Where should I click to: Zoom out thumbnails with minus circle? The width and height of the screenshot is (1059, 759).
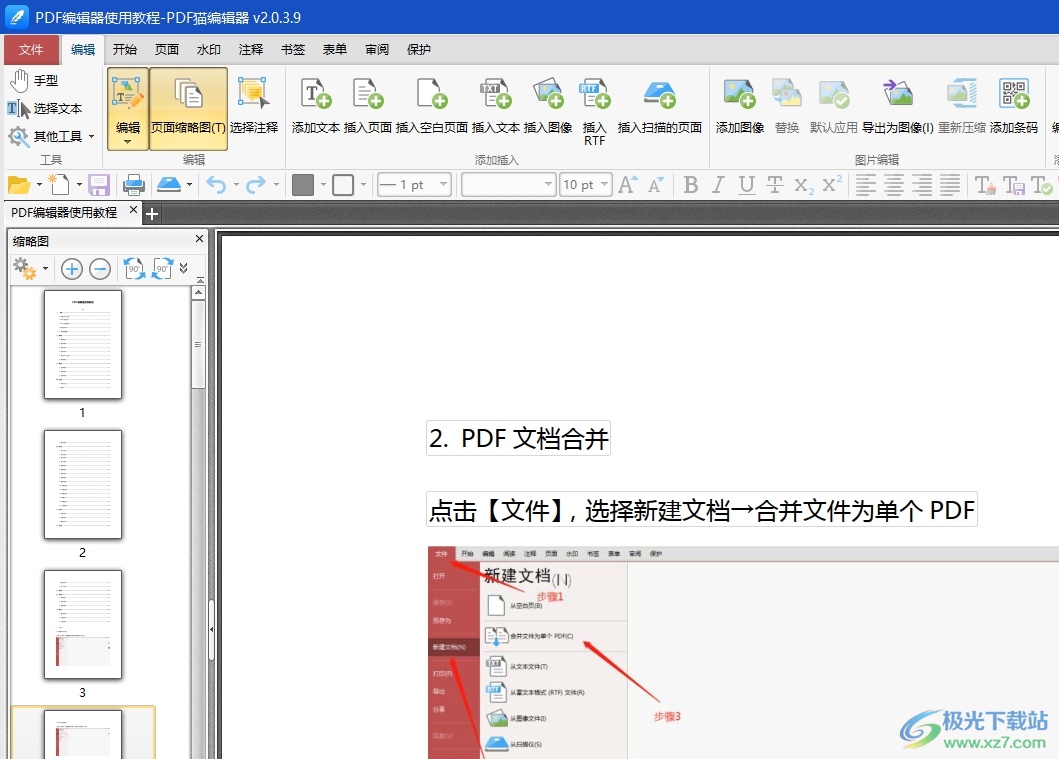click(x=100, y=269)
